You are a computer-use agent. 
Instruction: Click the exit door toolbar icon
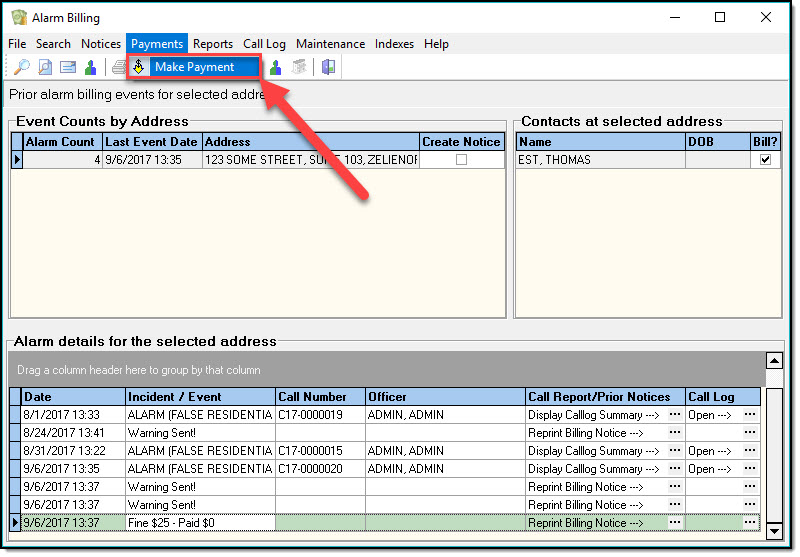(328, 67)
